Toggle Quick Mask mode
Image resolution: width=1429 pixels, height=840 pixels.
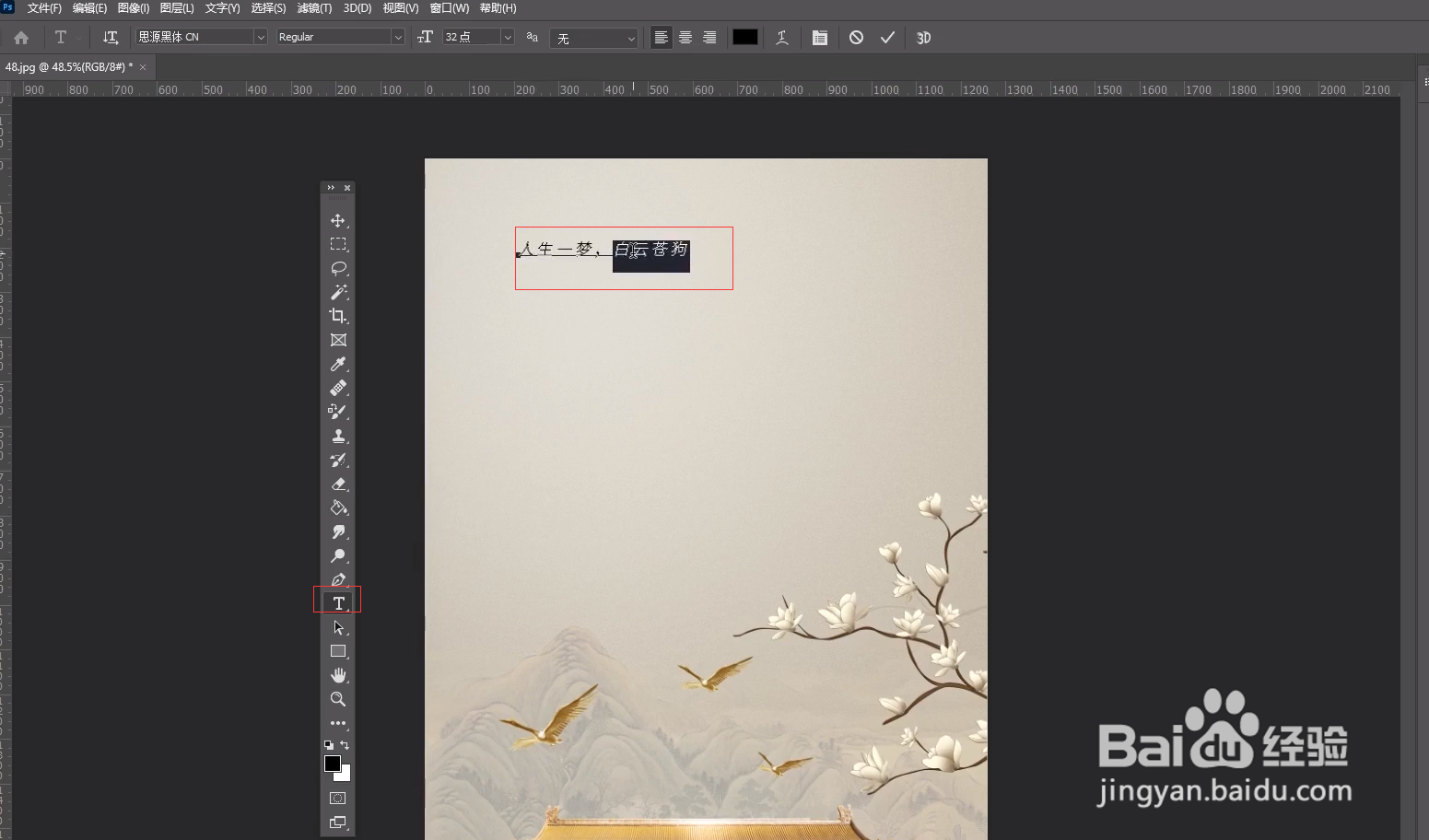pyautogui.click(x=338, y=799)
